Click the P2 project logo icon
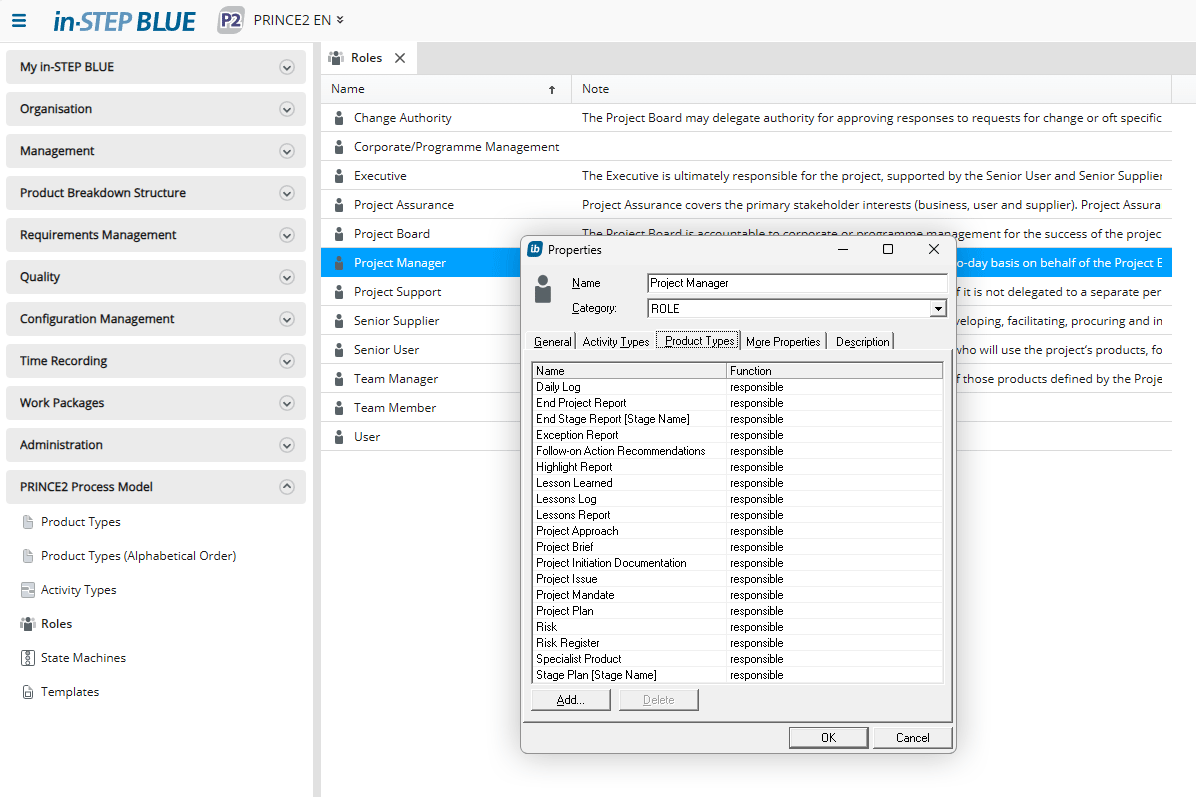 point(231,20)
